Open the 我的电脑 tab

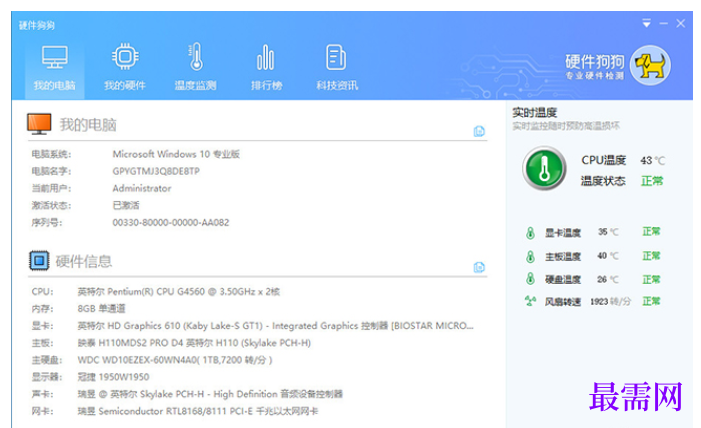pyautogui.click(x=55, y=68)
